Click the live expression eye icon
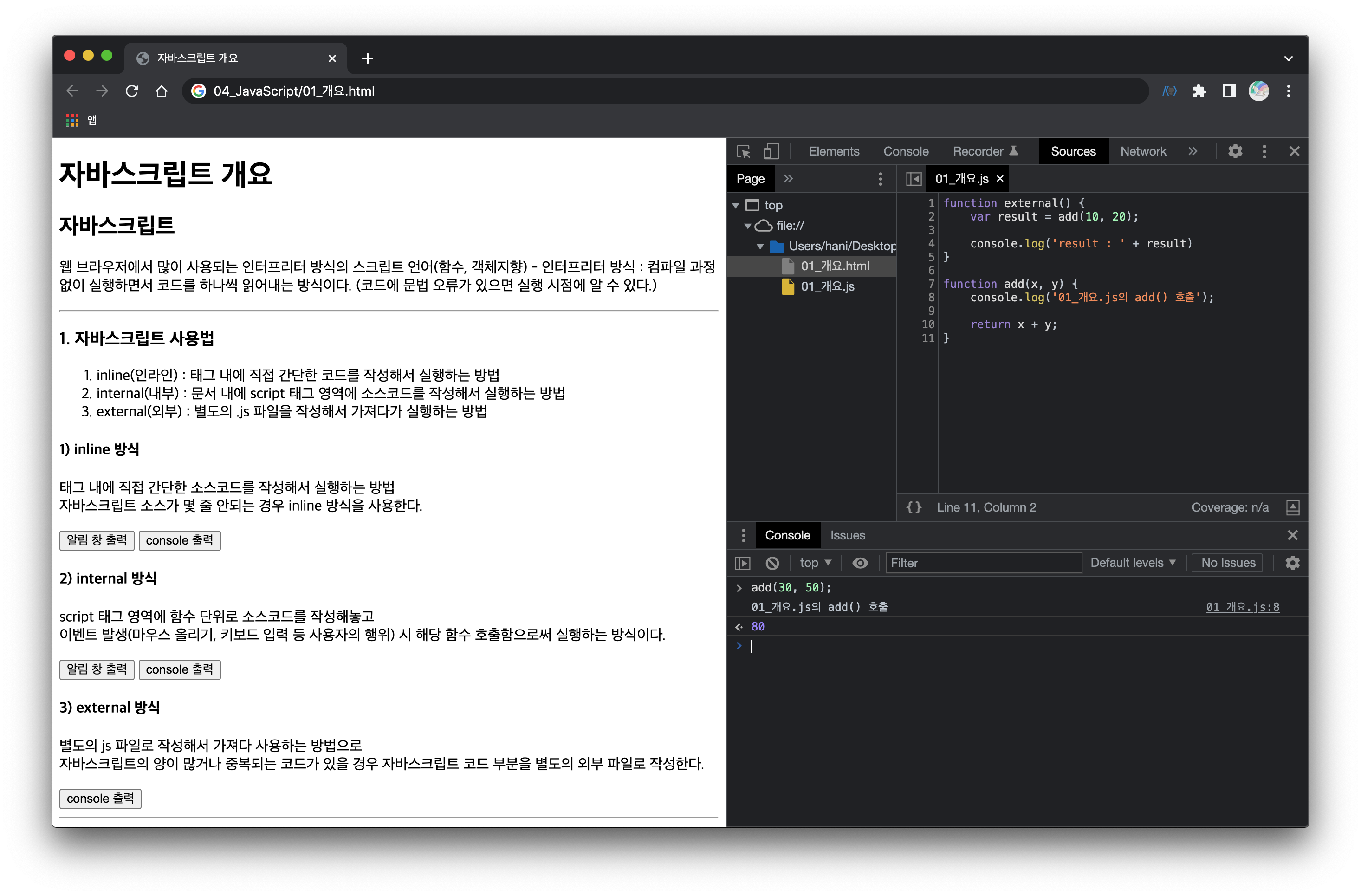 pos(860,563)
